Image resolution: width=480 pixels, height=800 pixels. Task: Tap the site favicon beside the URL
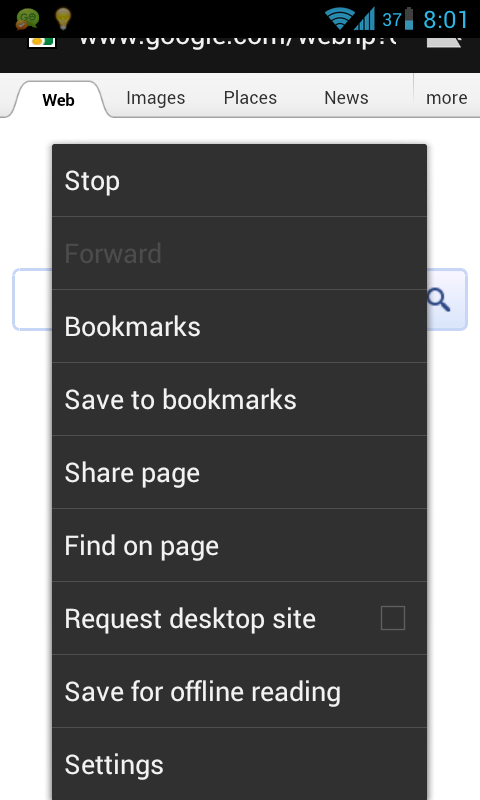click(42, 42)
